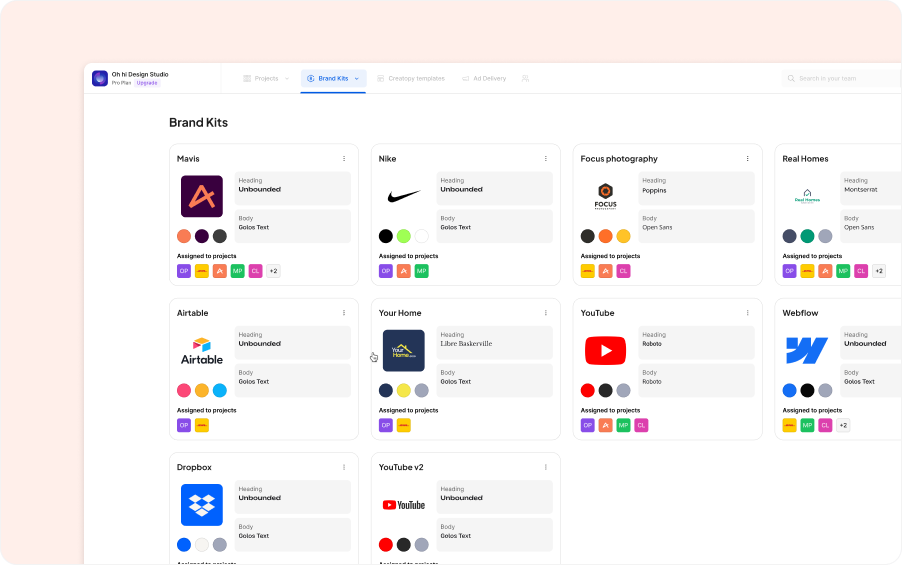The image size is (902, 565).
Task: Click the Upgrade plan link
Action: coord(147,83)
